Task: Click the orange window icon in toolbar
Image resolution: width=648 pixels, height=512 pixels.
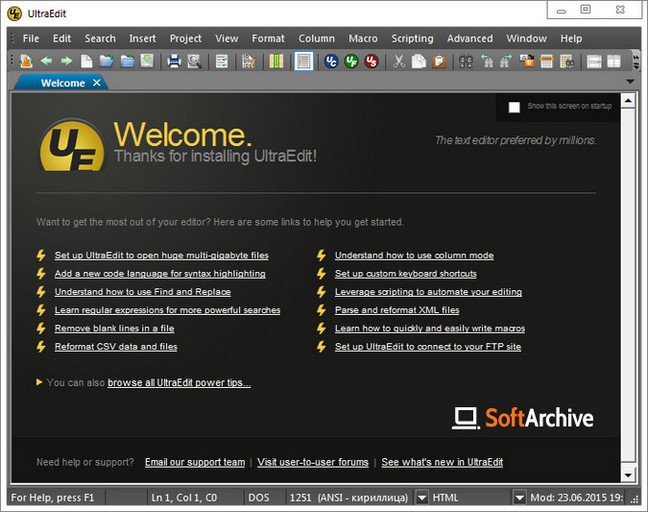Action: coord(547,61)
